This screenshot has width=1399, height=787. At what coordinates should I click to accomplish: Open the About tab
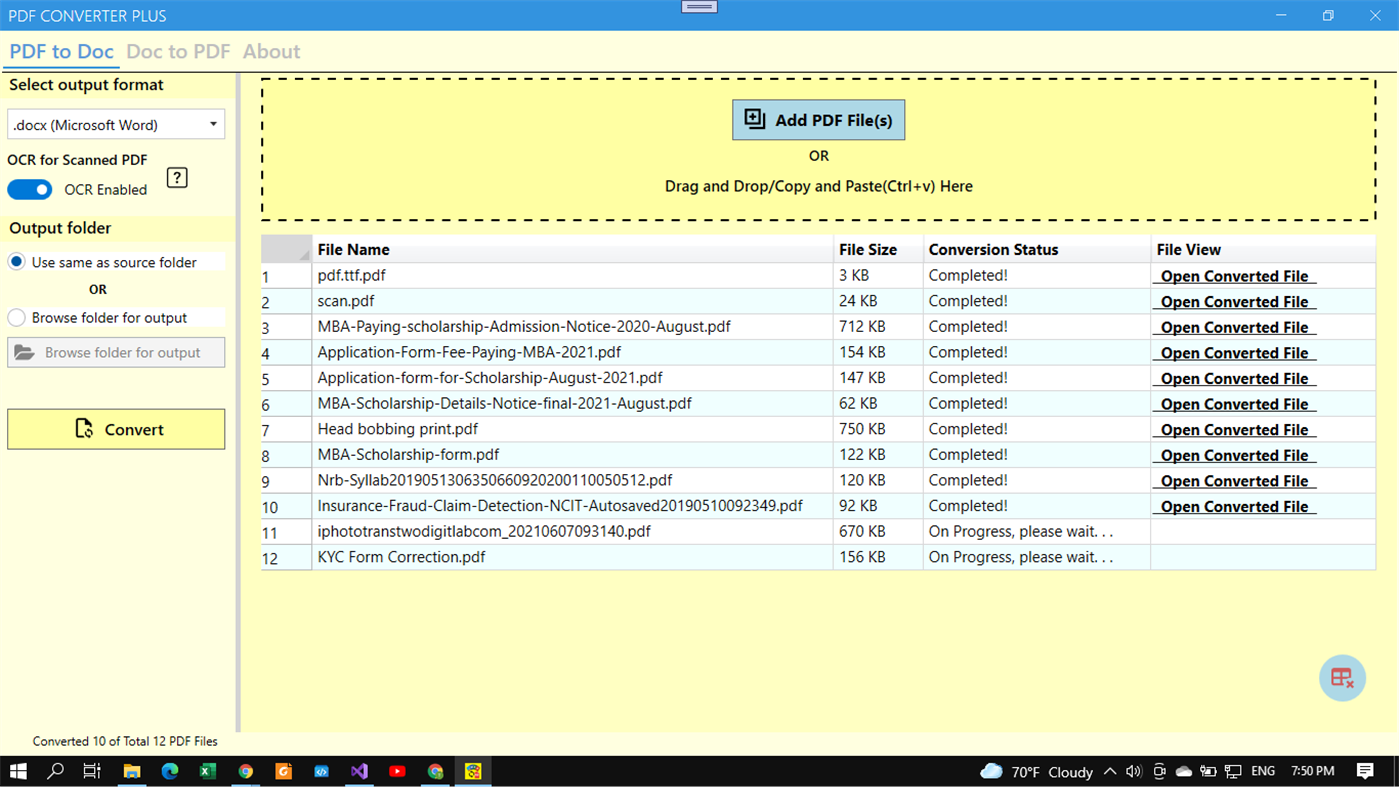(271, 51)
